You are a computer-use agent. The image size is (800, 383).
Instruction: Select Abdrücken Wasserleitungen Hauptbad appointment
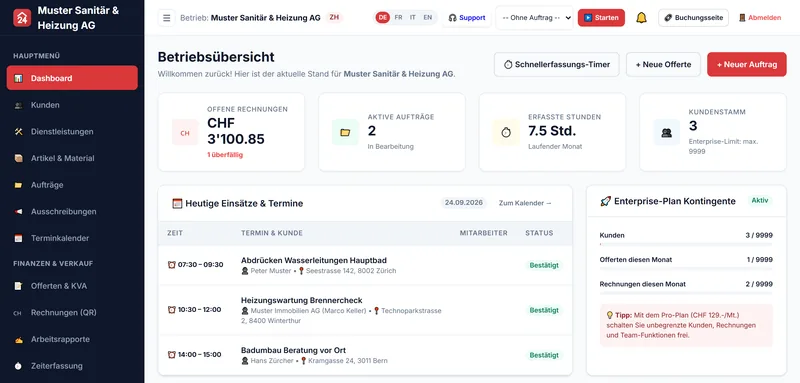click(314, 261)
